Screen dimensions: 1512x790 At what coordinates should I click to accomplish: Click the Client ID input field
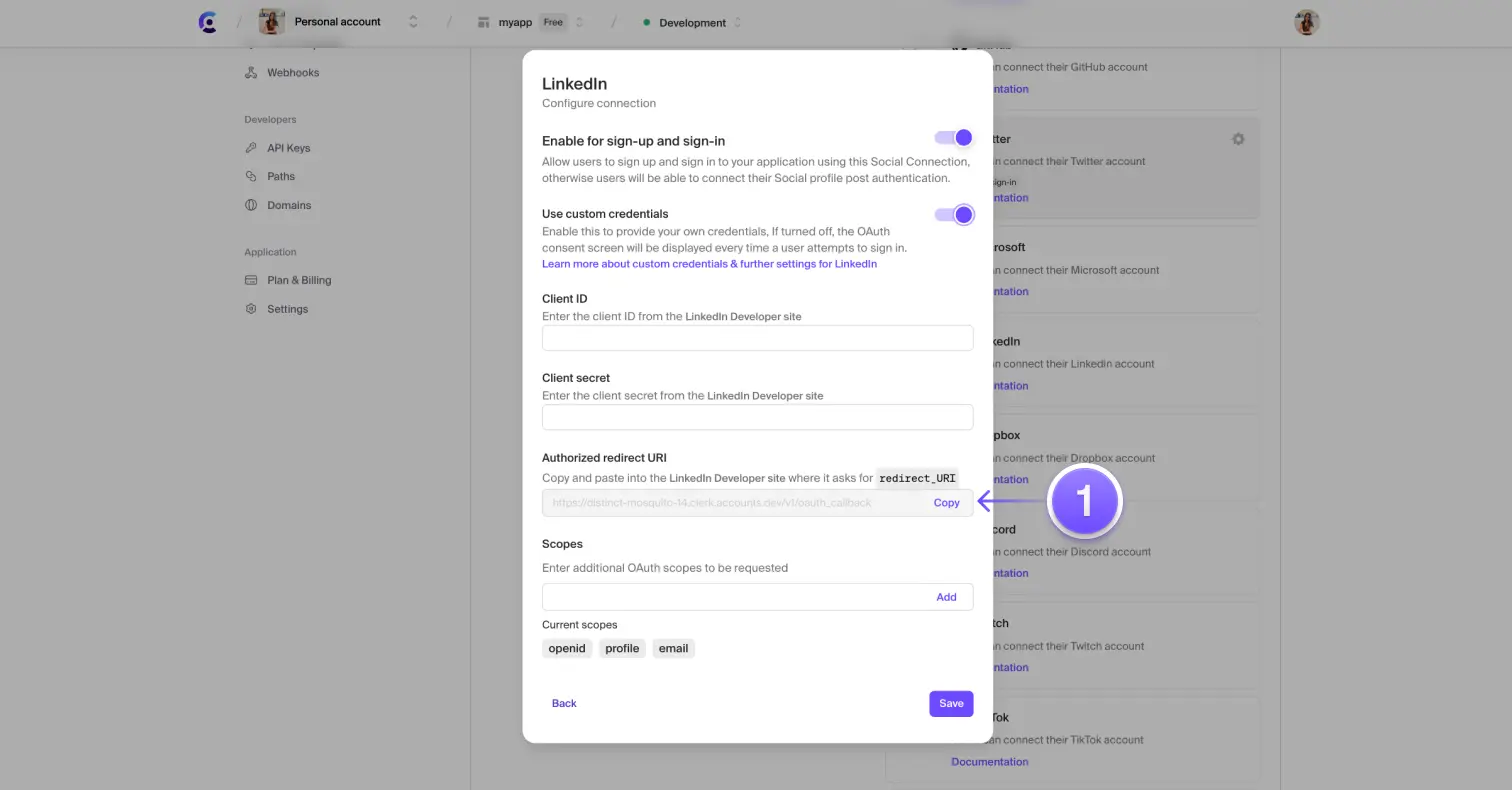757,338
